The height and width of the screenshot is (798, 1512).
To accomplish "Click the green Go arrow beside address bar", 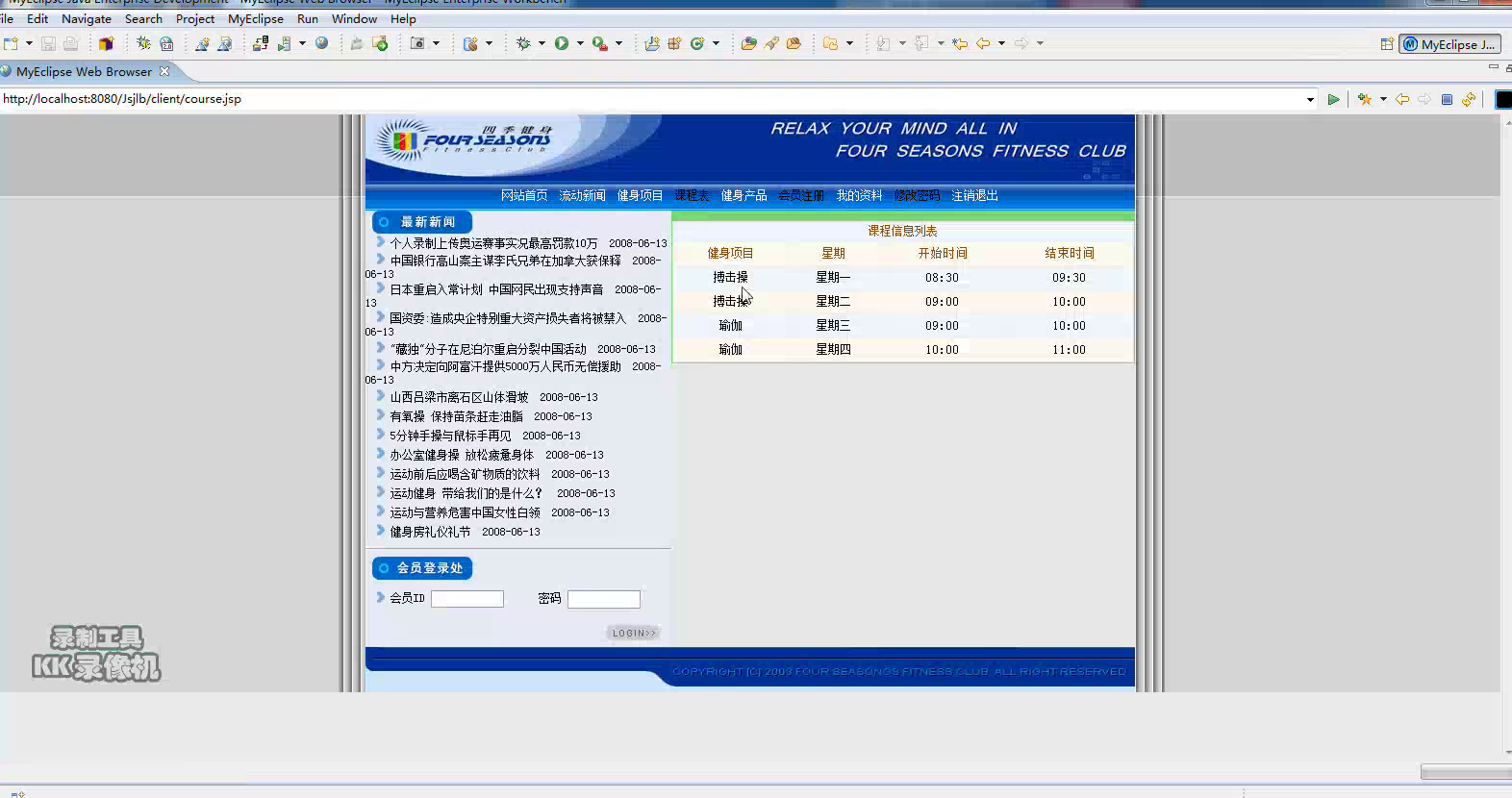I will pyautogui.click(x=1333, y=99).
